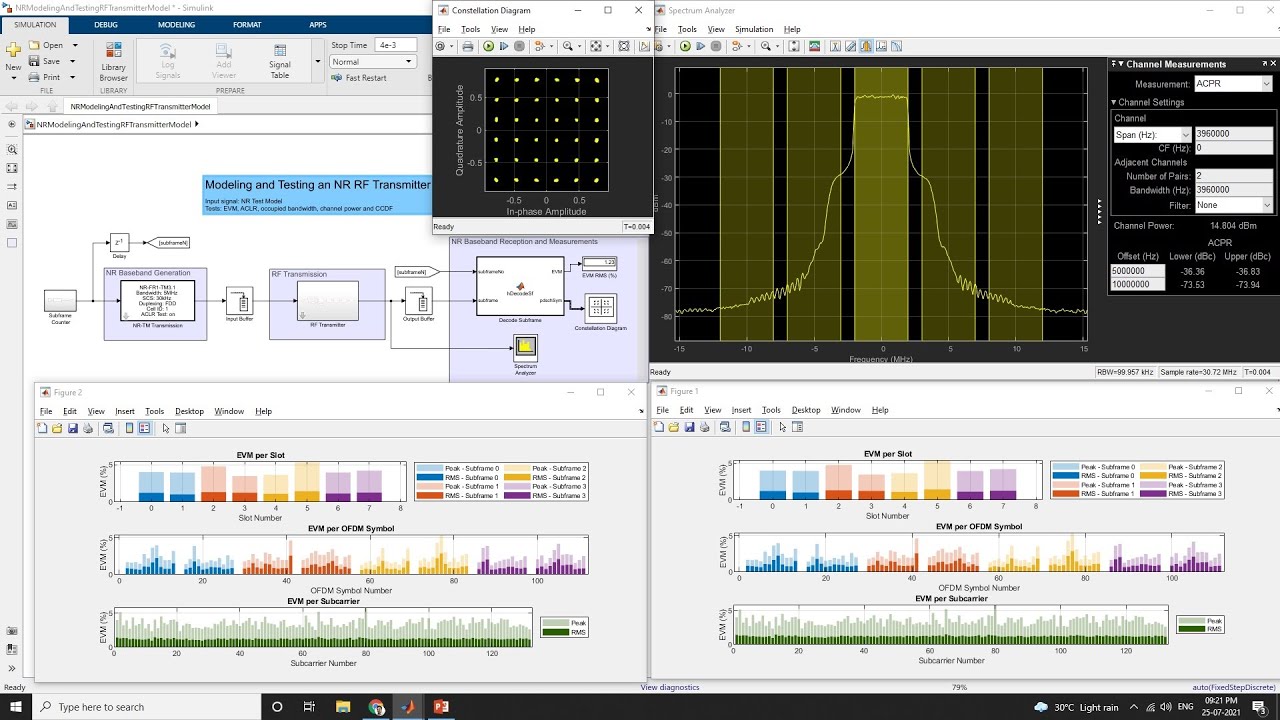The height and width of the screenshot is (720, 1280).
Task: Click the Stop button in Spectrum Analyzer toolbar
Action: click(x=716, y=46)
